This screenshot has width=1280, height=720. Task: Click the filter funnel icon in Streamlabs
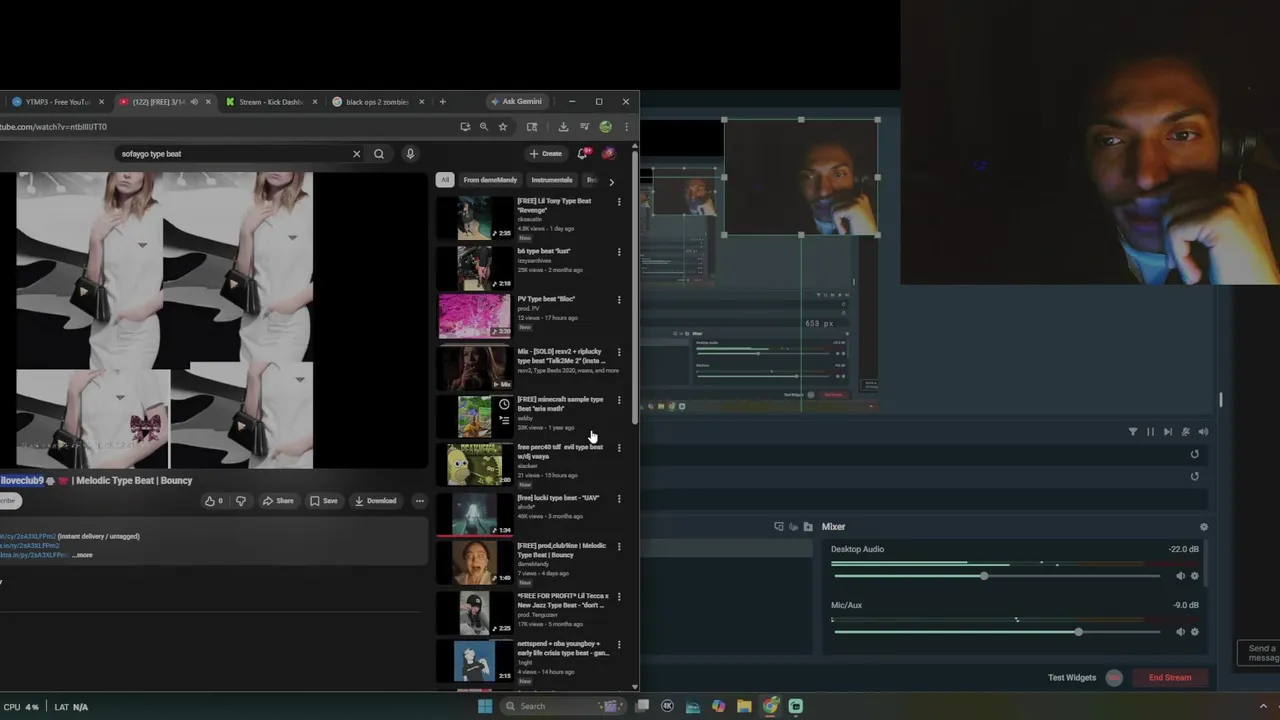1133,432
